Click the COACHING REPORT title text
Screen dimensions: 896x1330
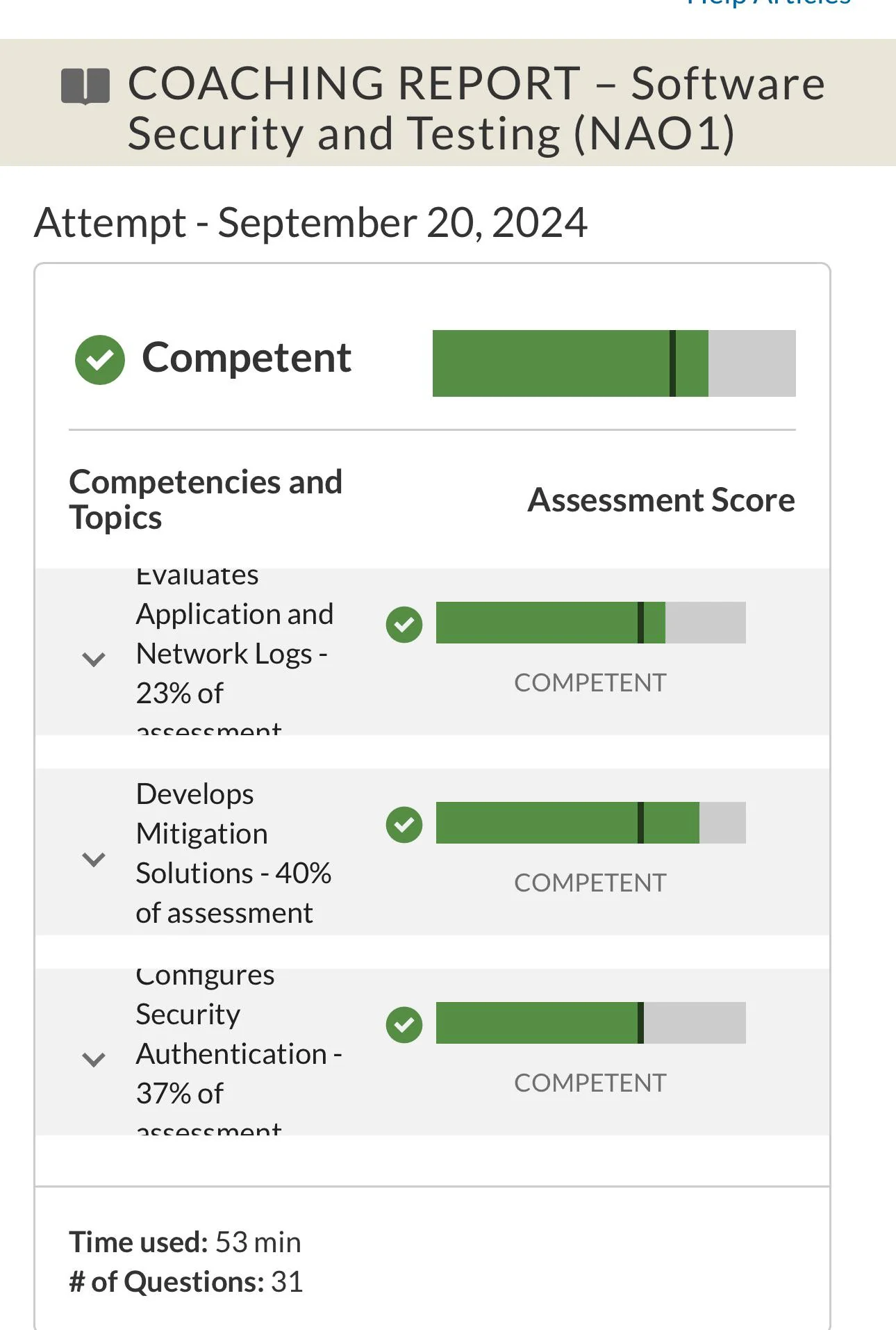click(476, 108)
